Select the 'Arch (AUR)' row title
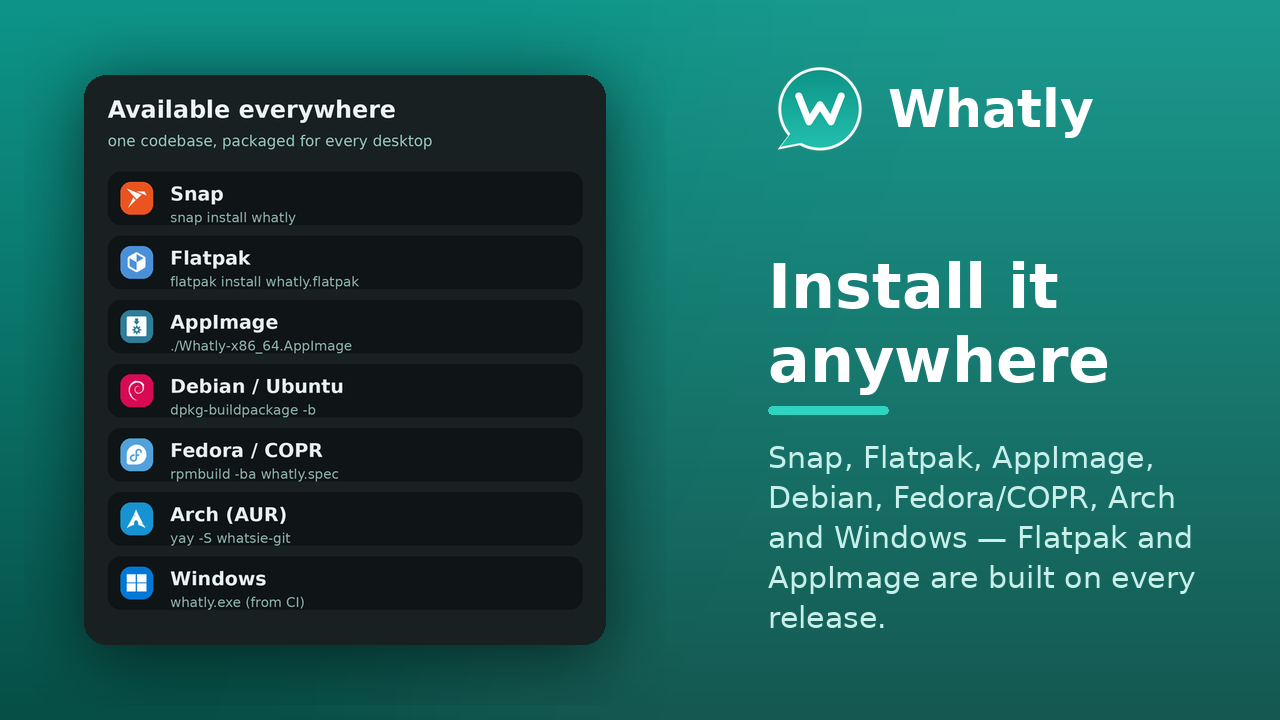1280x720 pixels. point(228,514)
